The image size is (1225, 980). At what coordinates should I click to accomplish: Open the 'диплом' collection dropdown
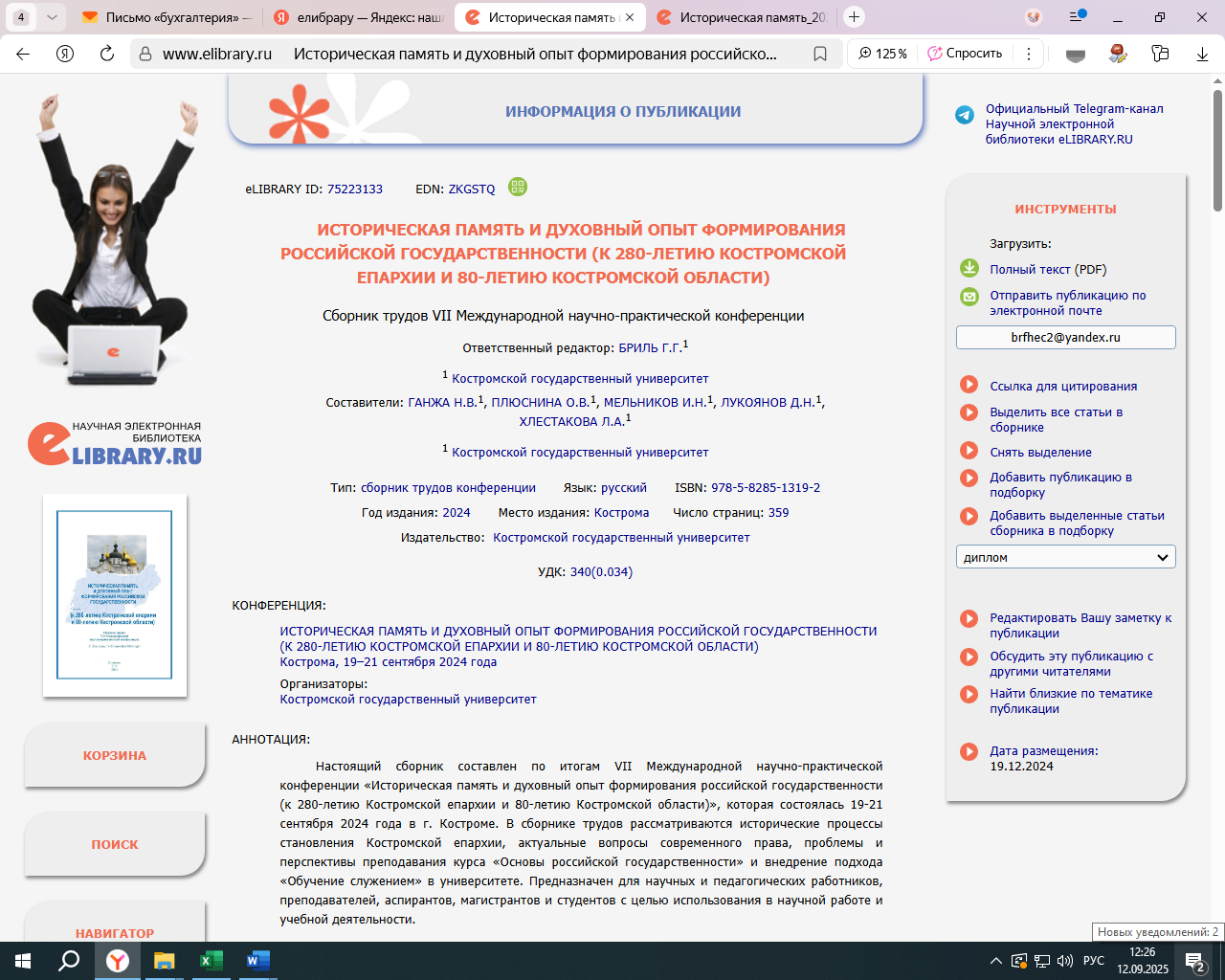pyautogui.click(x=1065, y=557)
